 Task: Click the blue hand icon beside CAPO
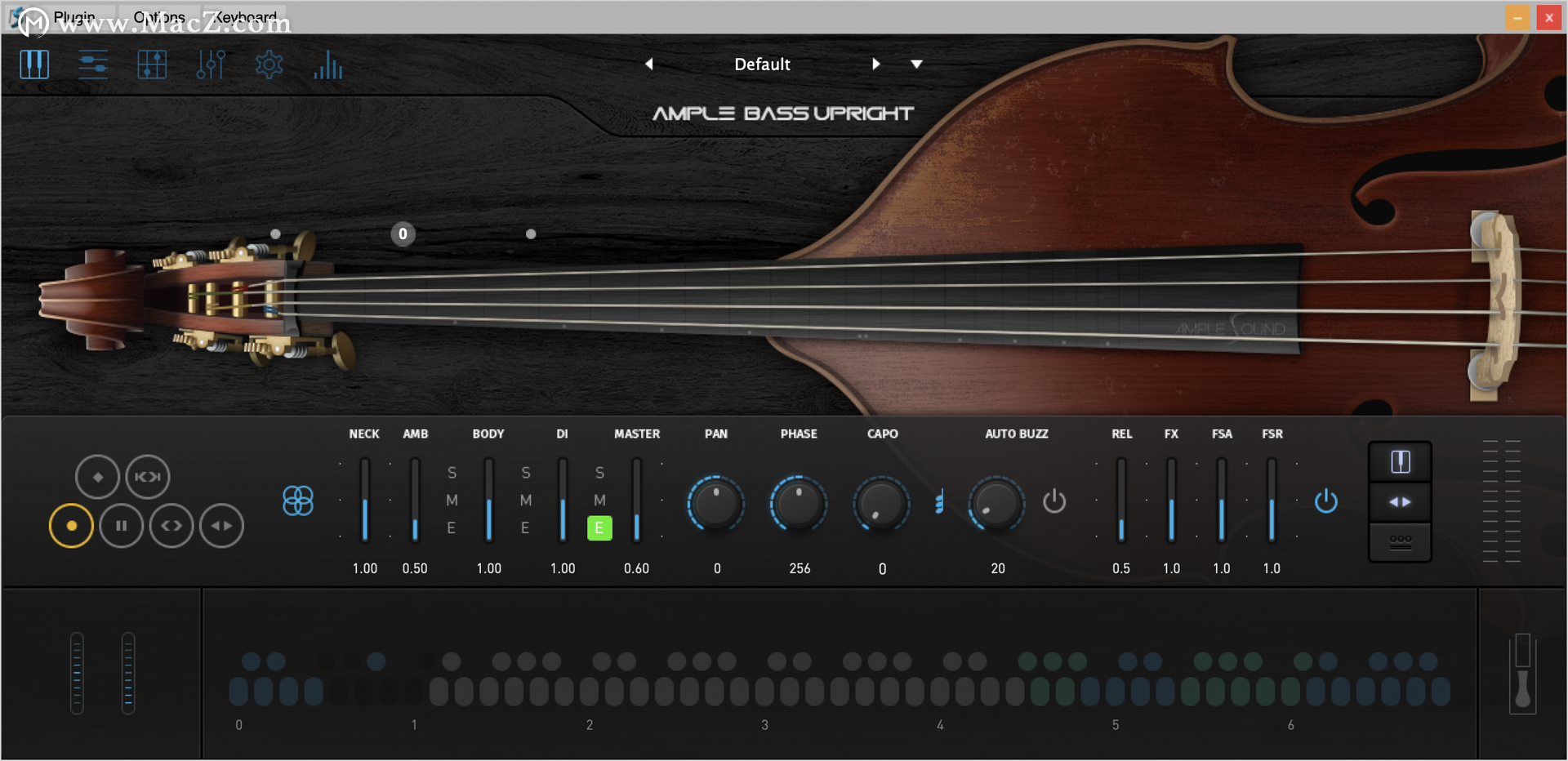point(939,501)
